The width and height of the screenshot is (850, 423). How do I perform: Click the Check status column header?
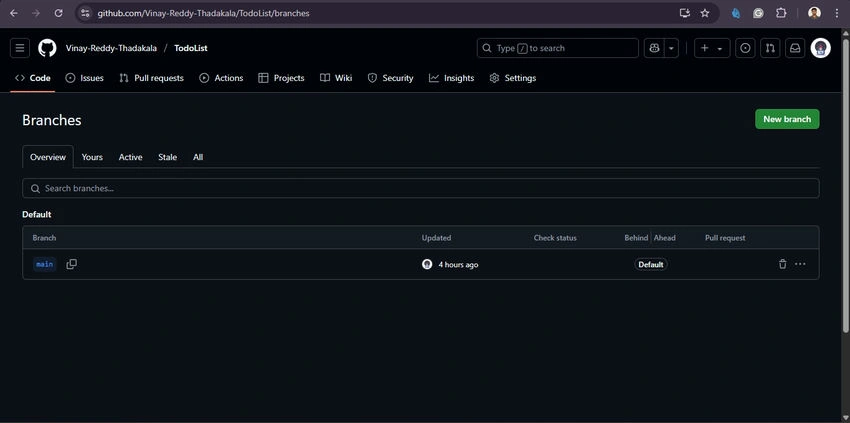click(x=555, y=238)
